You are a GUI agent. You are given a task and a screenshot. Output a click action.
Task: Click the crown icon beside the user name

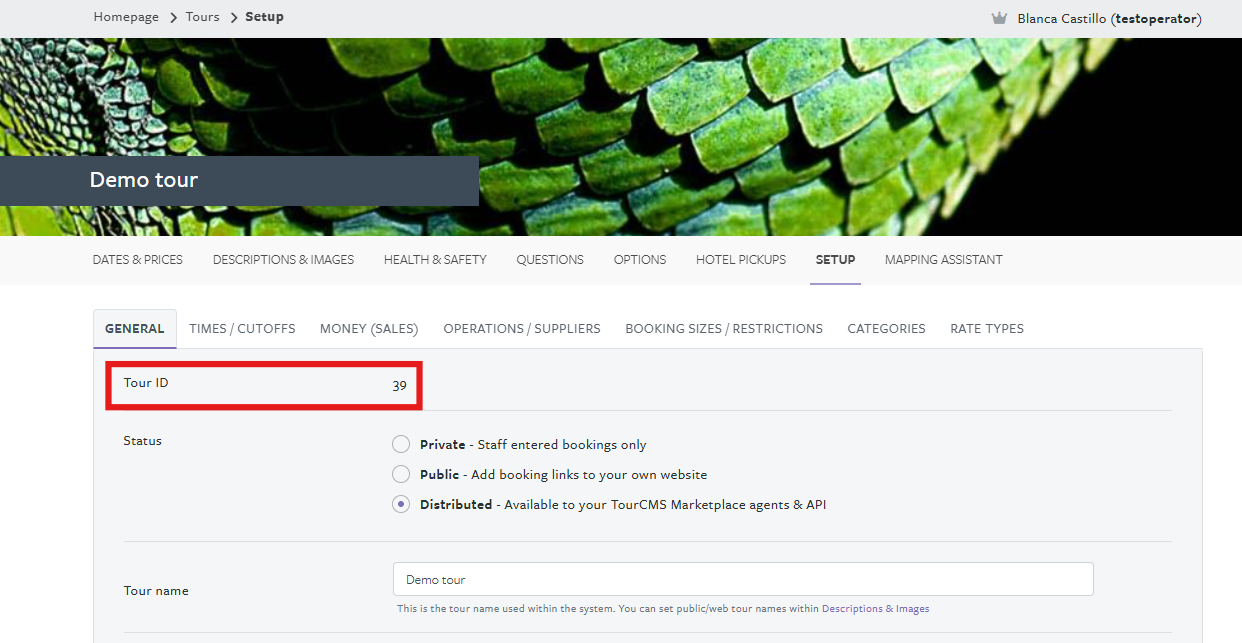[998, 18]
